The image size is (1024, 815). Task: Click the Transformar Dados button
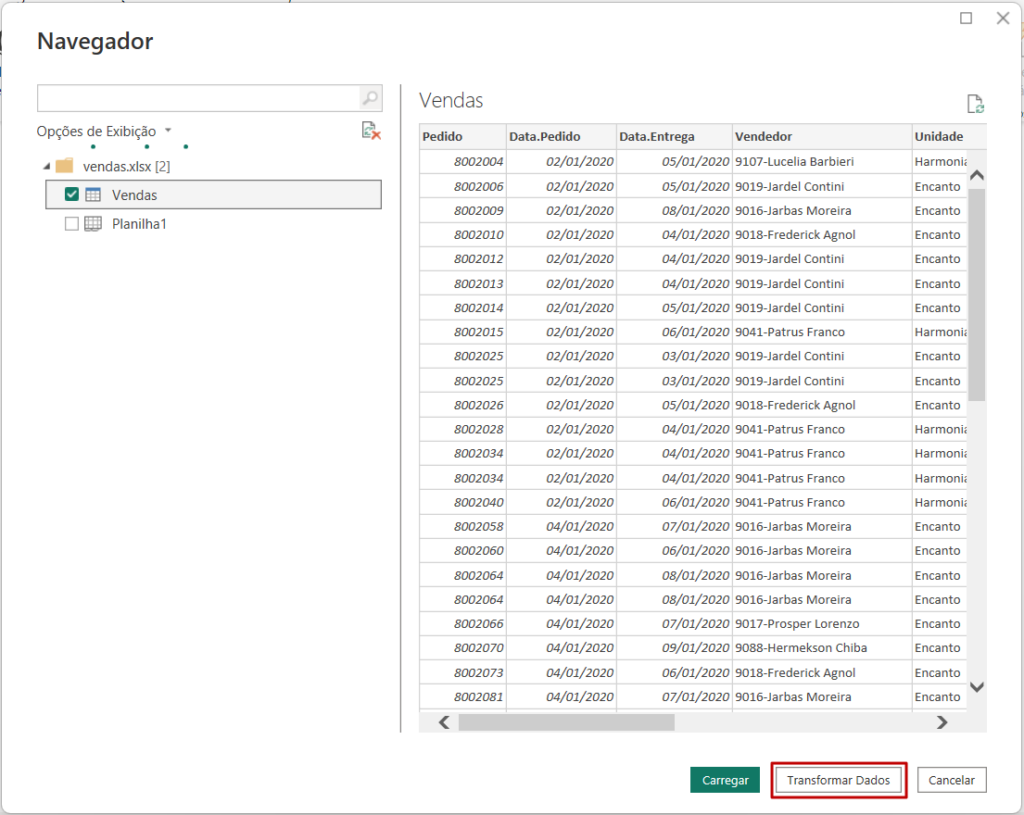pyautogui.click(x=839, y=780)
